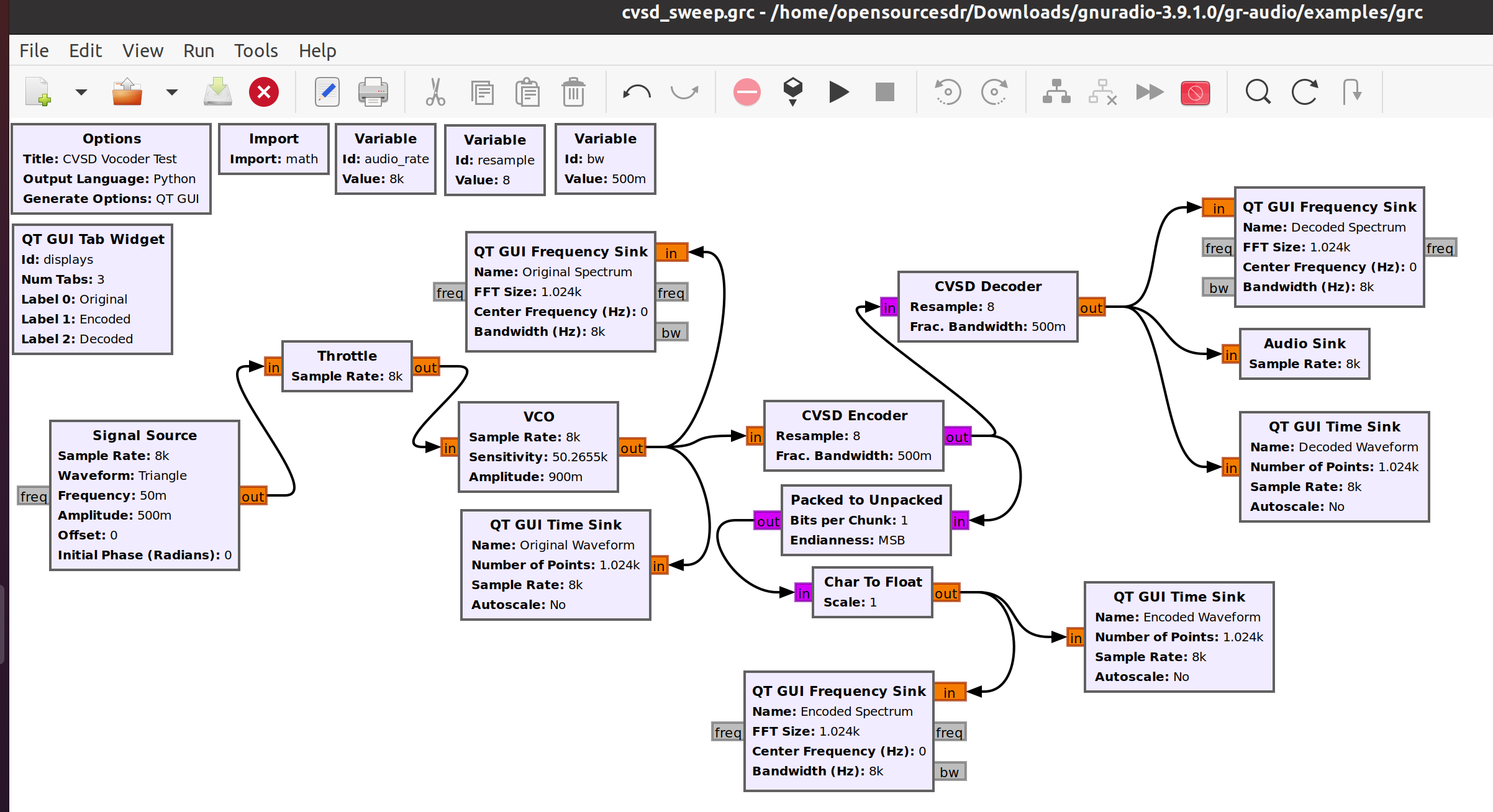The height and width of the screenshot is (812, 1493).
Task: Click the VCO block out port
Action: 632,448
